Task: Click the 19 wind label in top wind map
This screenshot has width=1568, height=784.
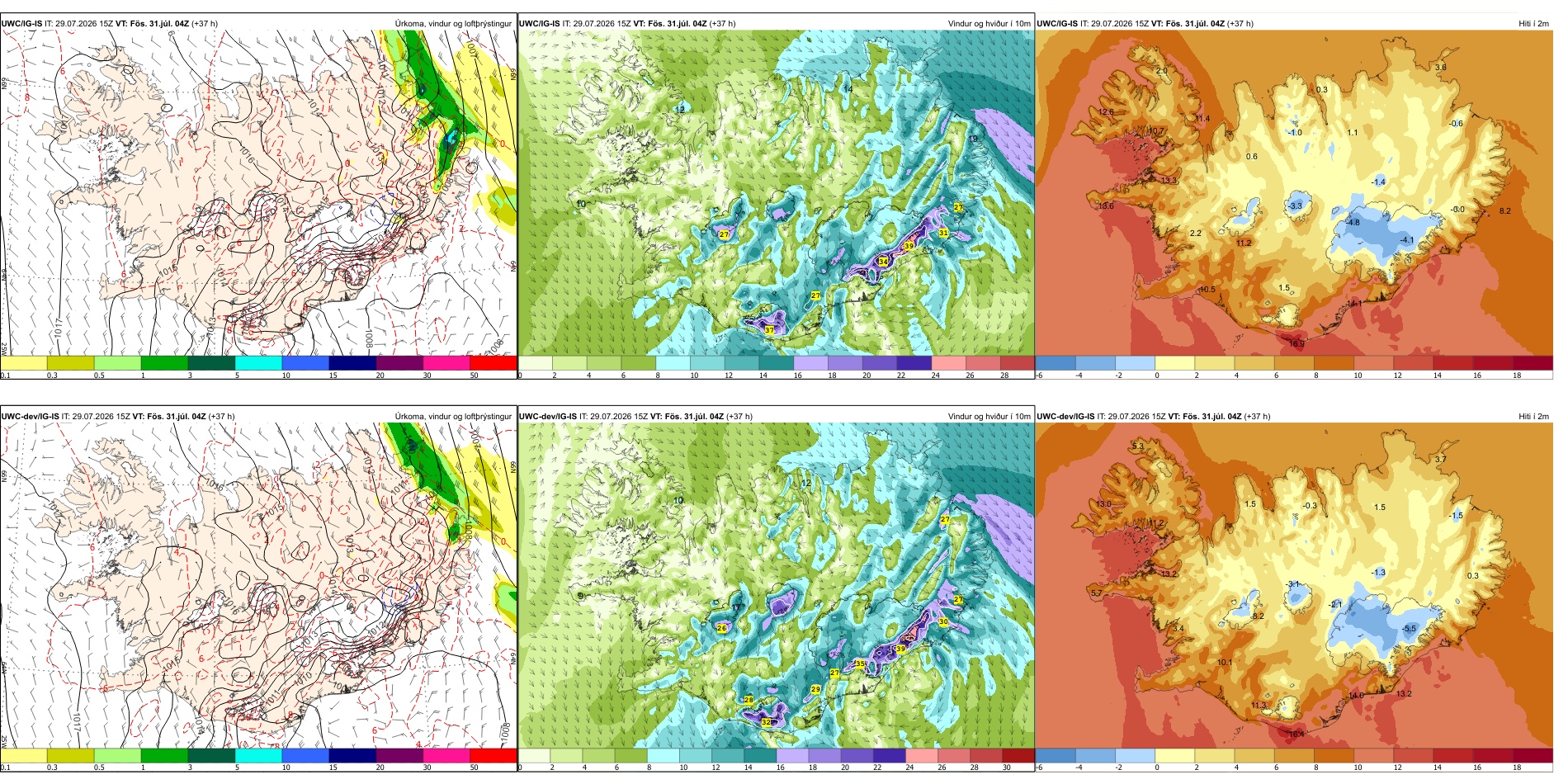Action: tap(973, 139)
